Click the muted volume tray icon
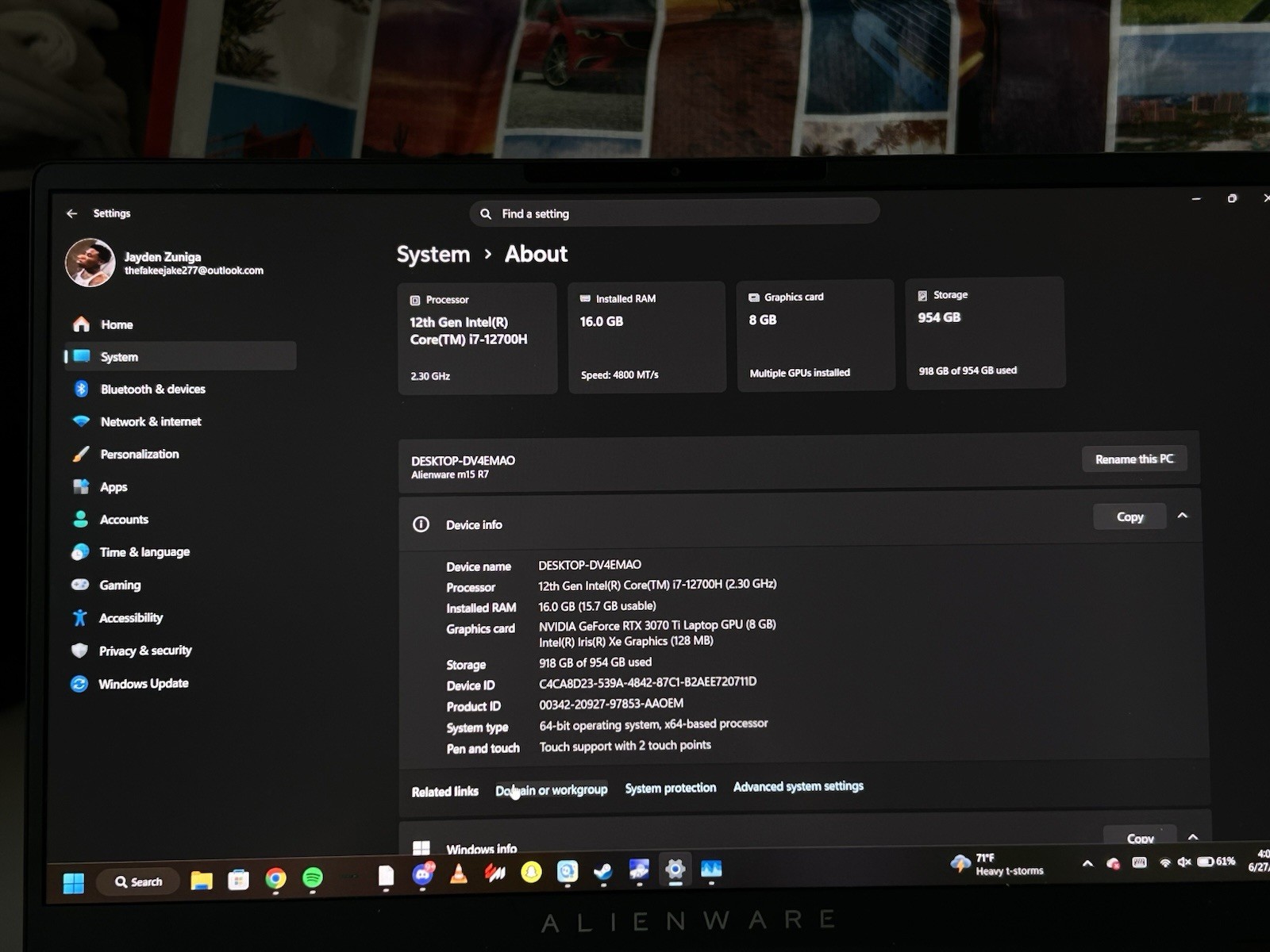The width and height of the screenshot is (1270, 952). pos(1183,862)
